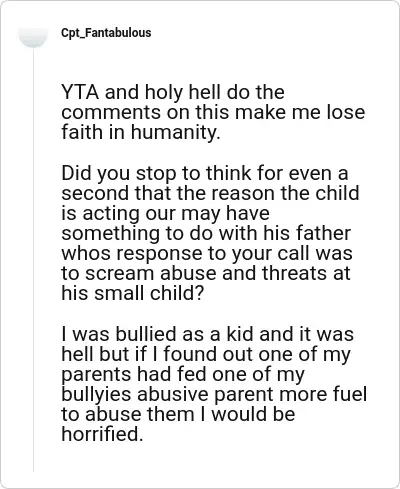400x489 pixels.
Task: Open Cpt_Fantabulous user profile
Action: coord(106,33)
